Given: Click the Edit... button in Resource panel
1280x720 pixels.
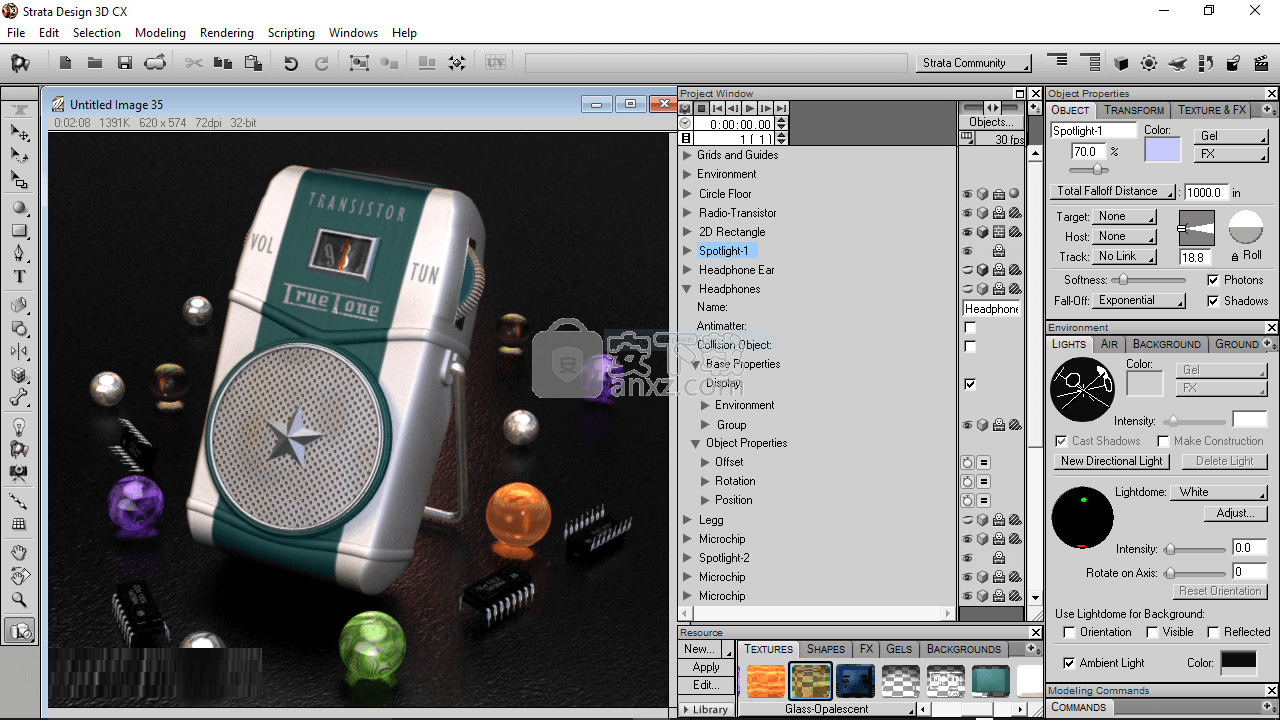Looking at the screenshot, I should point(706,685).
